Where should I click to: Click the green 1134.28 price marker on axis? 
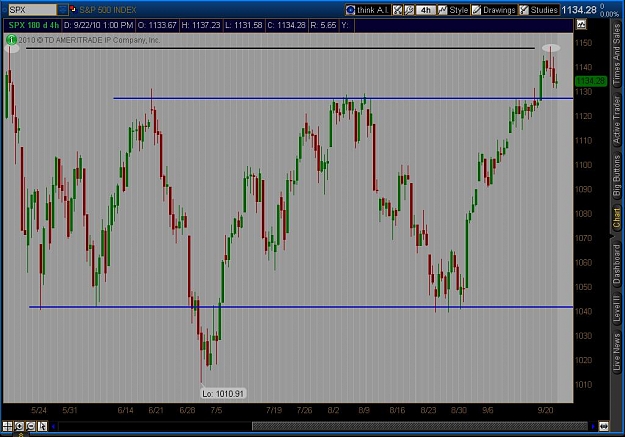[x=591, y=81]
